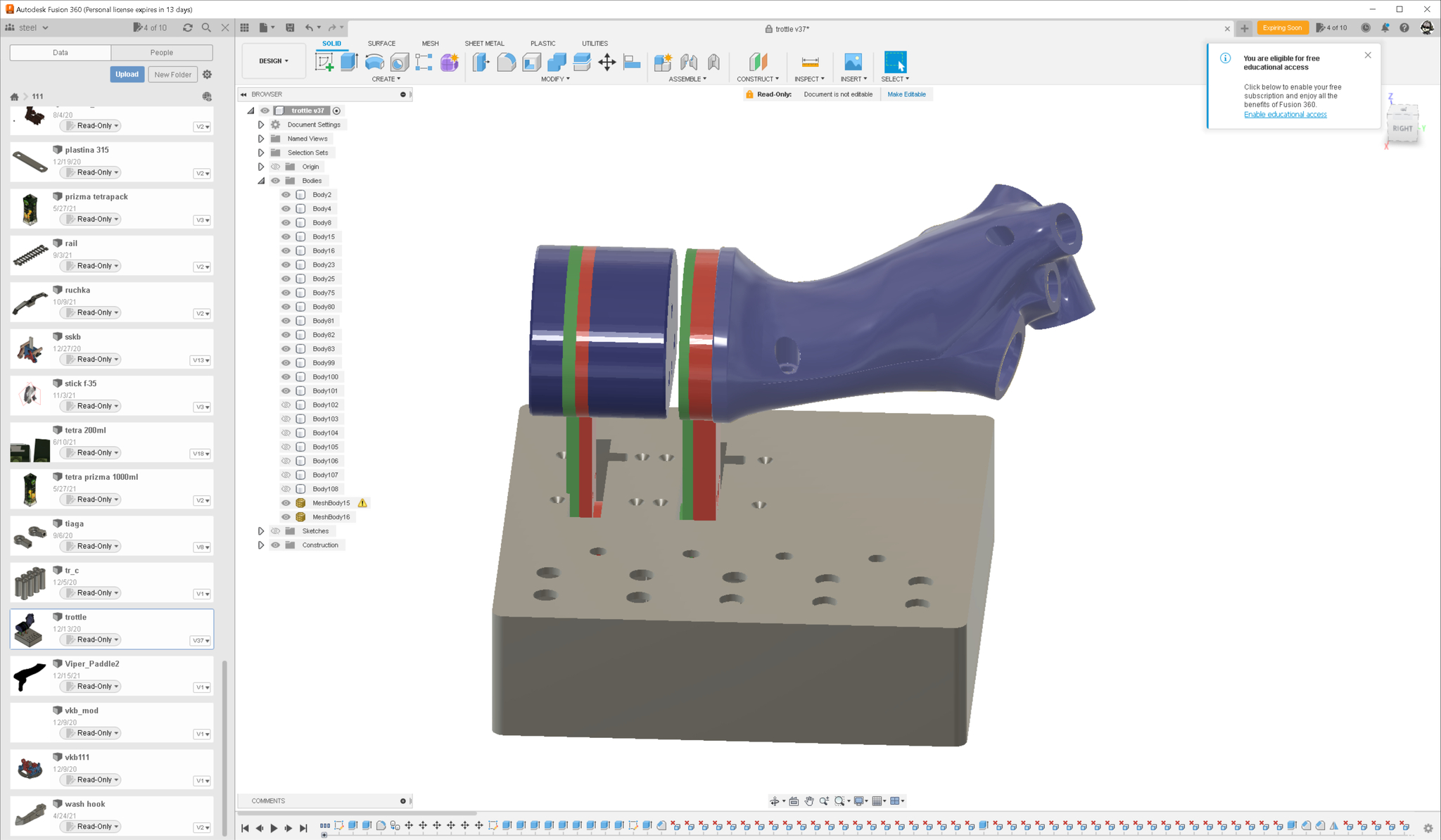Screen dimensions: 1441x840
Task: Toggle visibility of MeshBody16
Action: point(286,517)
